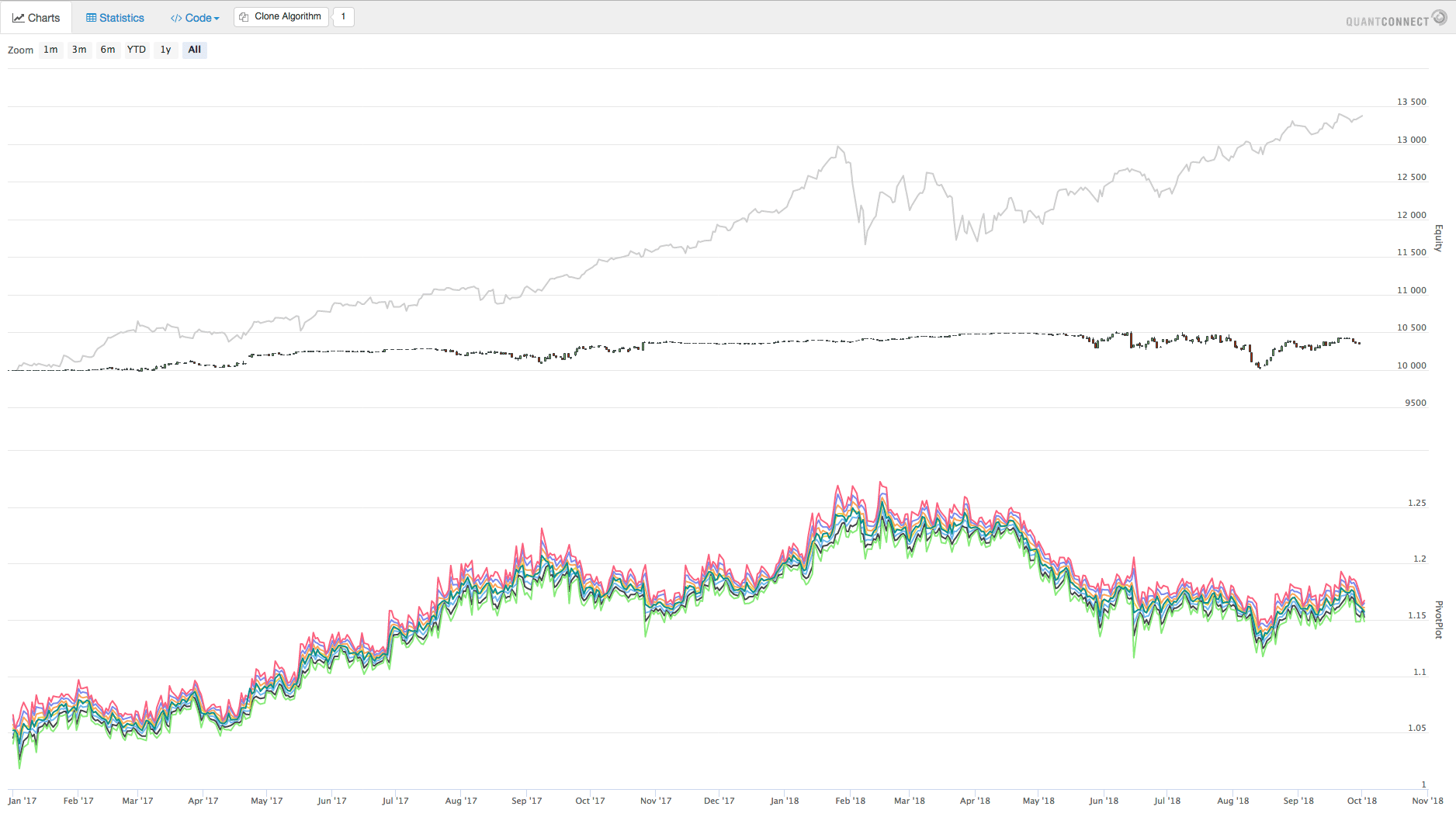
Task: Click the 1.05 PivotPlot axis value
Action: (x=1416, y=728)
